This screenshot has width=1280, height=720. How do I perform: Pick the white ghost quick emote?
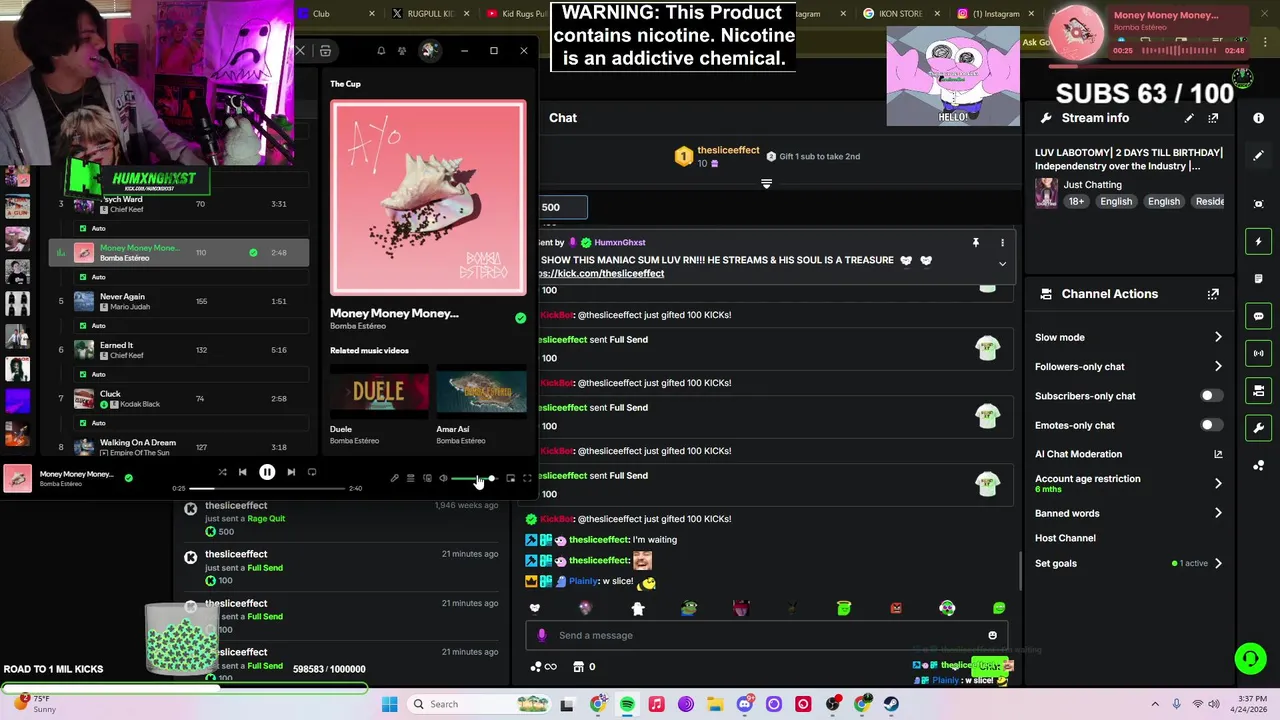[638, 608]
